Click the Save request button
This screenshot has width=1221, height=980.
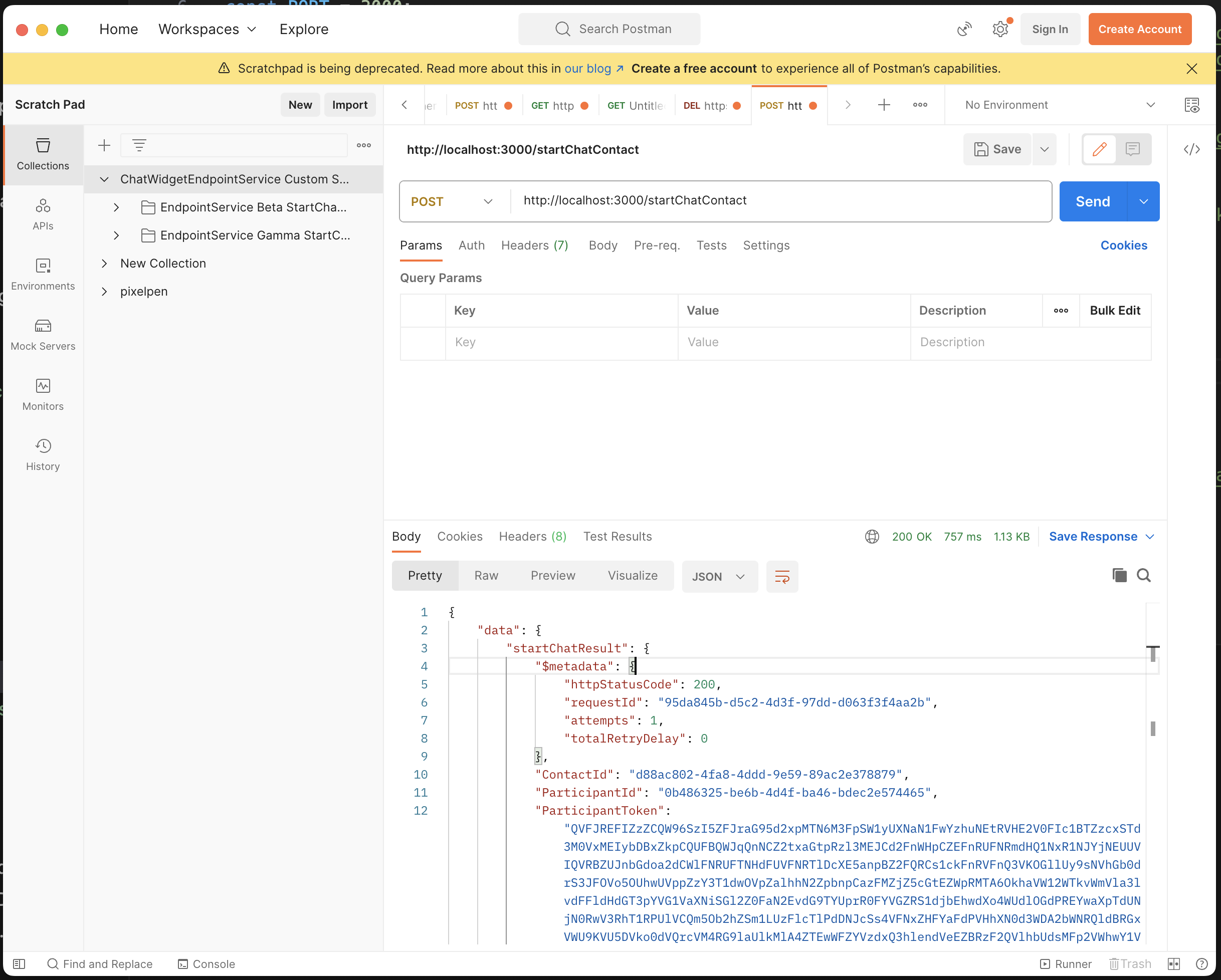coord(997,149)
